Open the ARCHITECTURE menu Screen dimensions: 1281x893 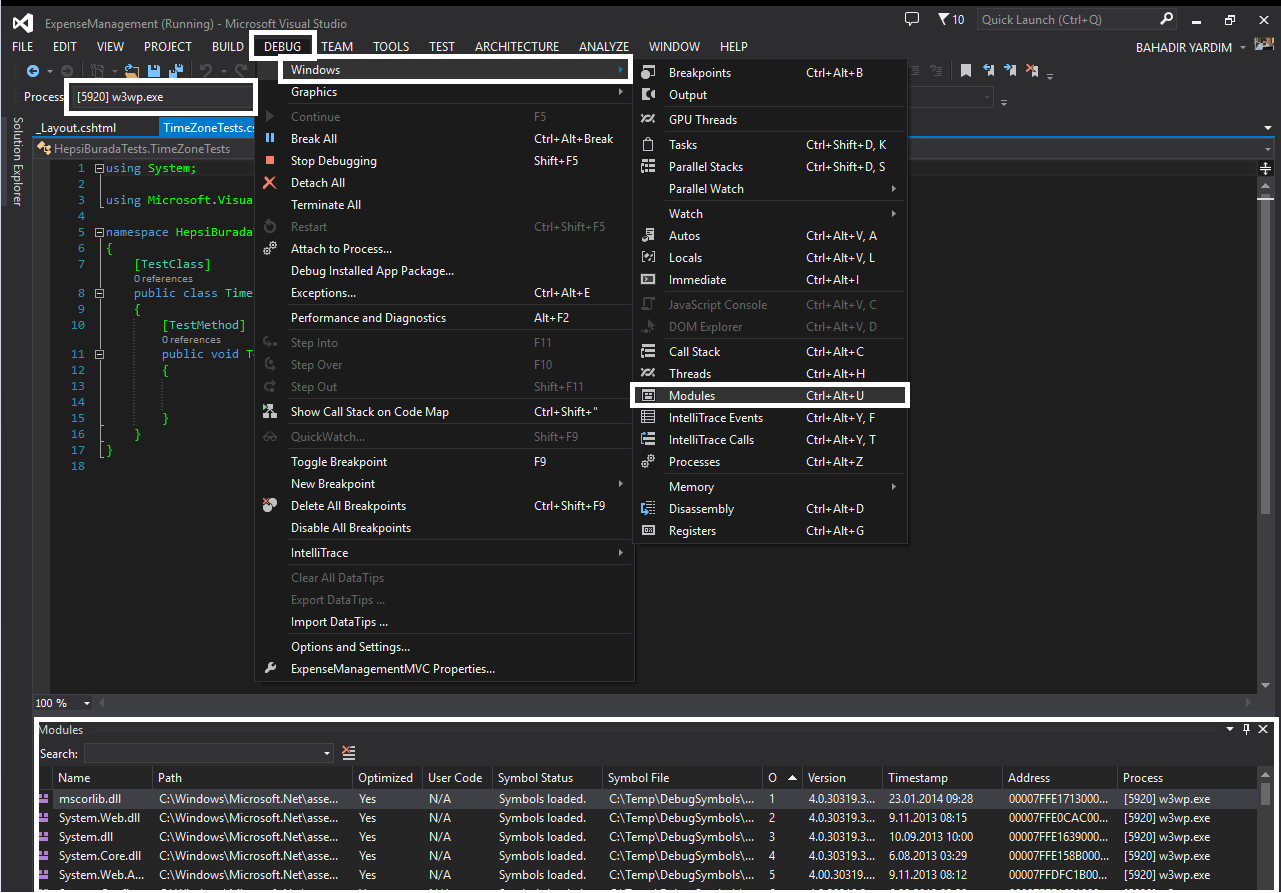point(517,46)
